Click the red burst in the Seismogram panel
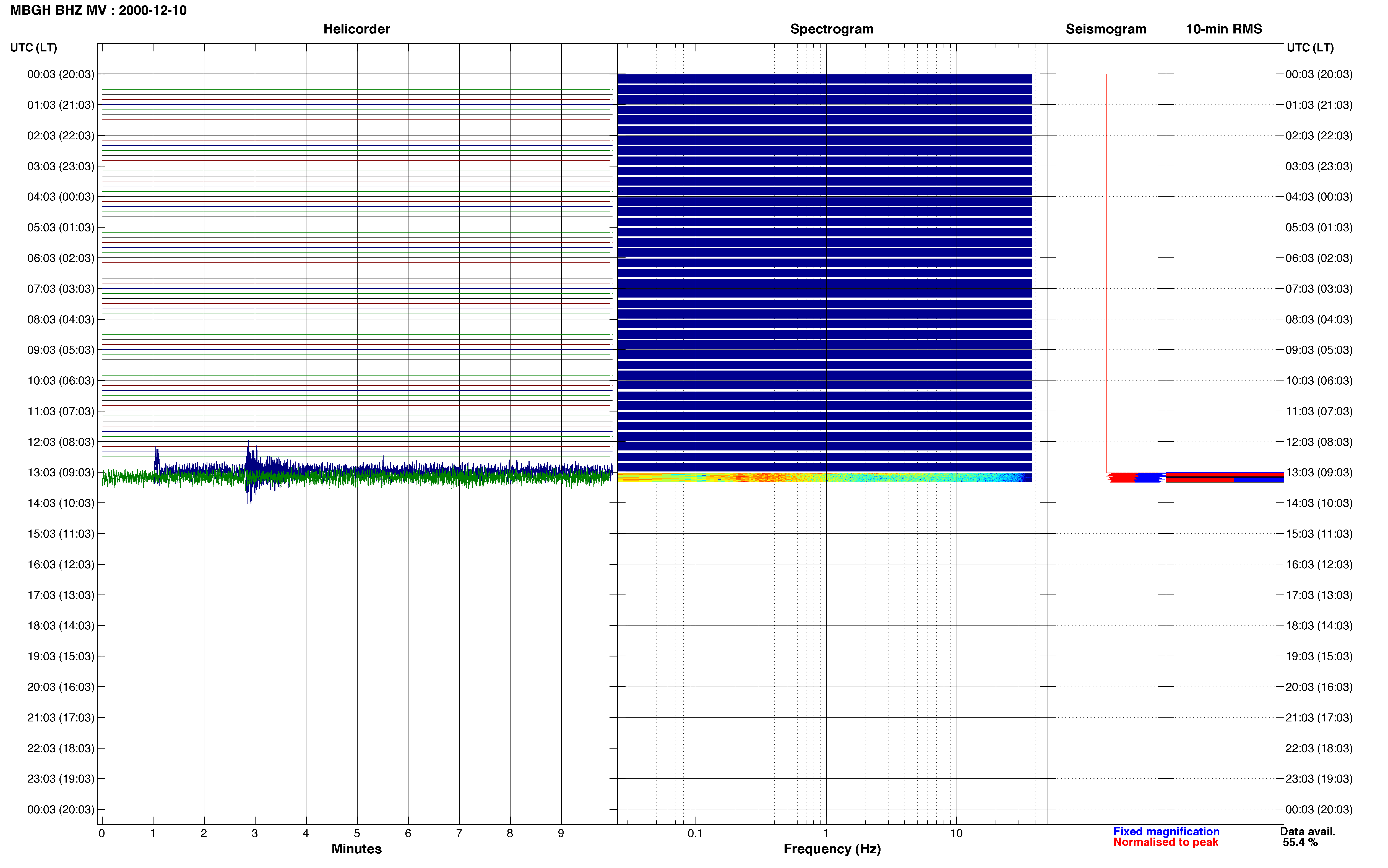The height and width of the screenshot is (868, 1388). [1122, 478]
